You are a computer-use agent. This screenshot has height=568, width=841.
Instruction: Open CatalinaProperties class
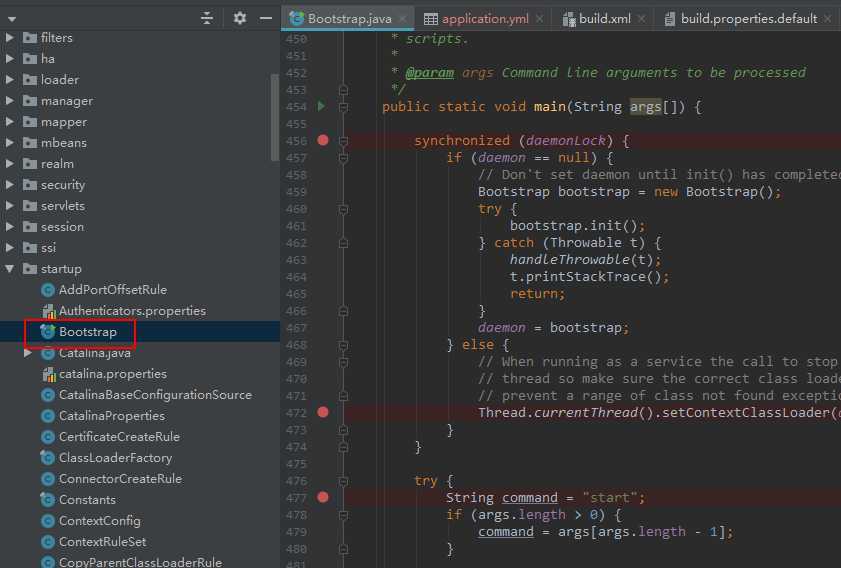tap(112, 416)
